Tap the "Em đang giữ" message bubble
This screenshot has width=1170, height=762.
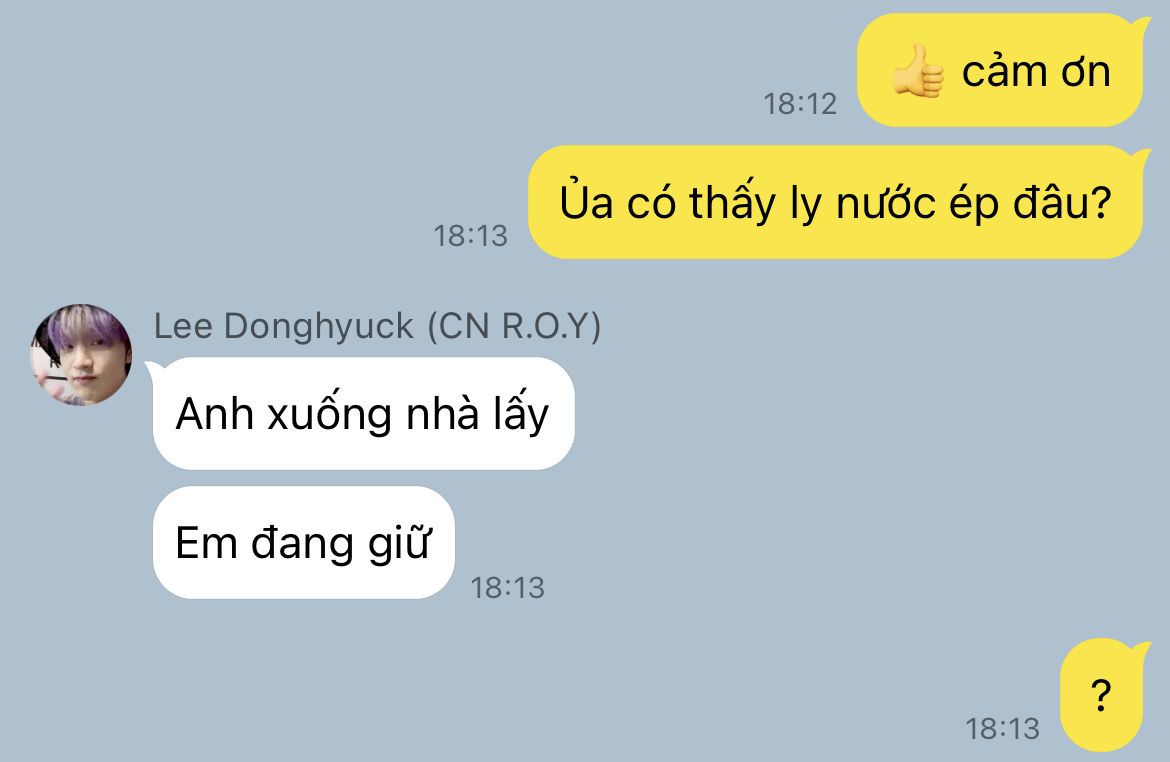point(304,543)
